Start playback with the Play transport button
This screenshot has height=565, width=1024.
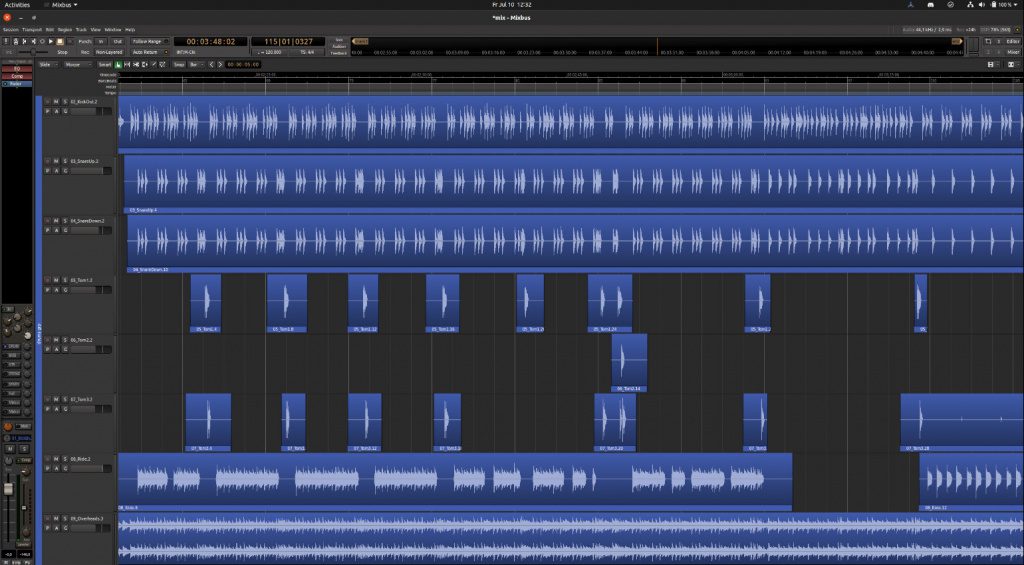click(x=51, y=41)
